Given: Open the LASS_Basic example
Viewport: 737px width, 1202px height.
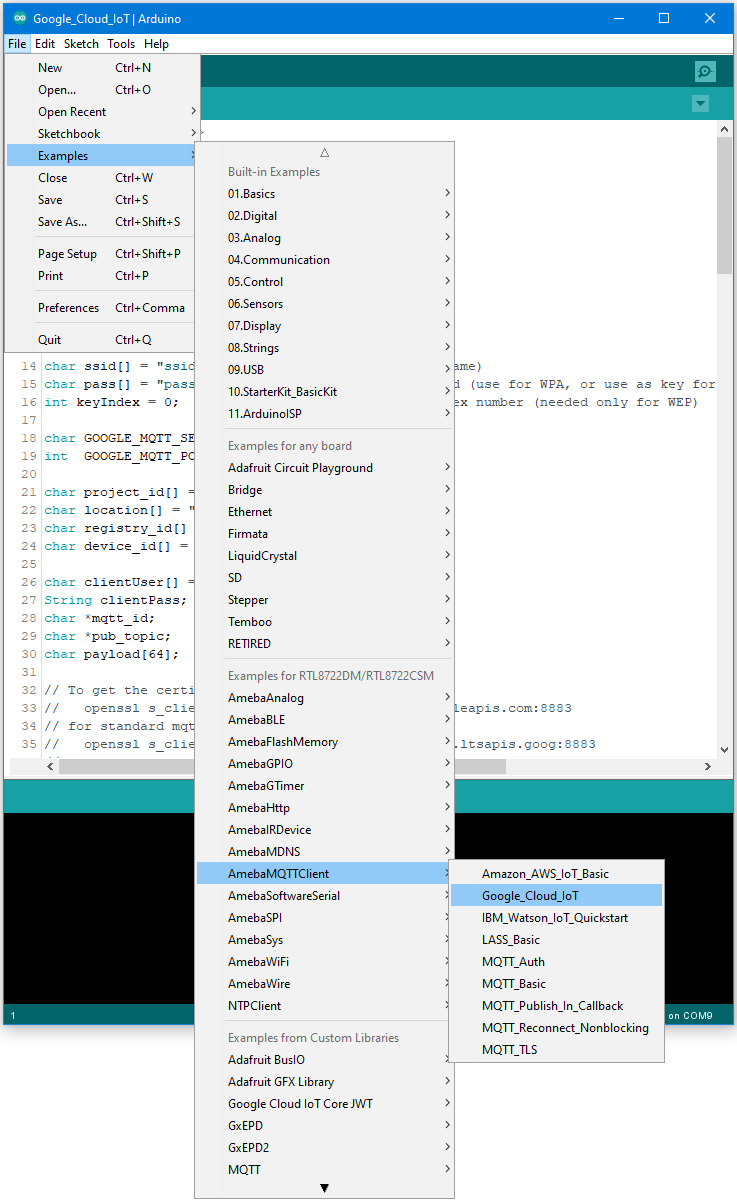Looking at the screenshot, I should (556, 940).
